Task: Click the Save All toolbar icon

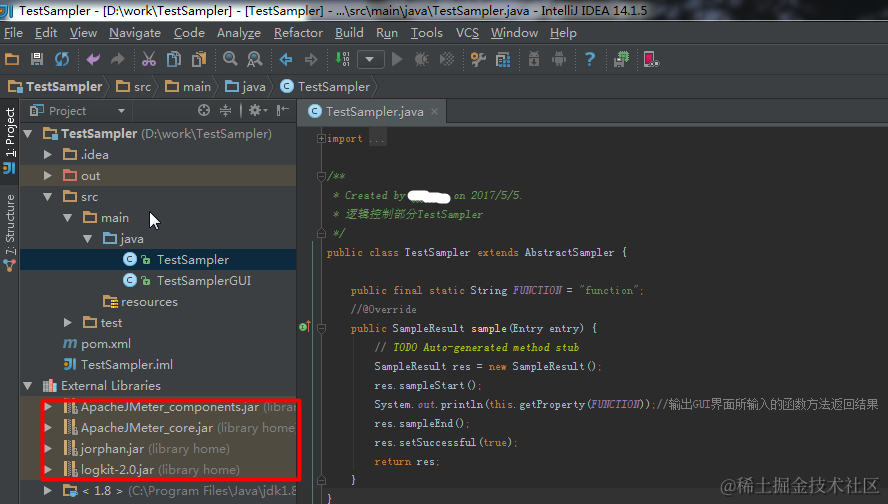Action: tap(37, 59)
